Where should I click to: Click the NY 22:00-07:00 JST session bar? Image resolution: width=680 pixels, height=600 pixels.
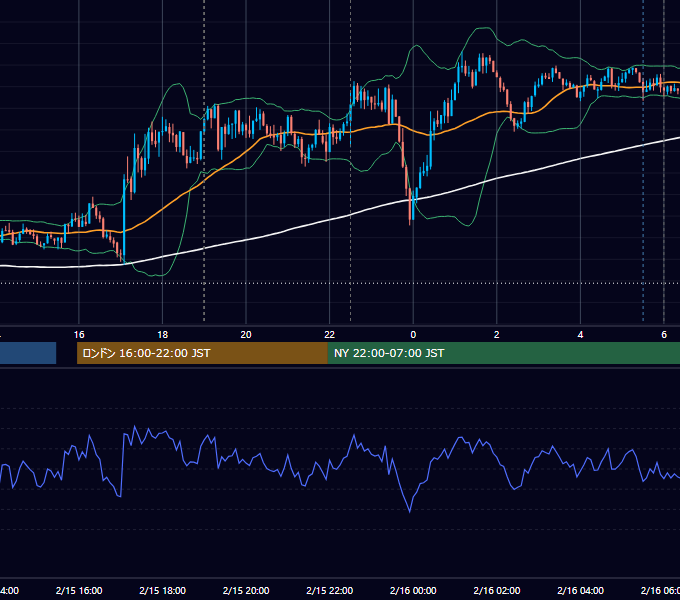point(503,353)
